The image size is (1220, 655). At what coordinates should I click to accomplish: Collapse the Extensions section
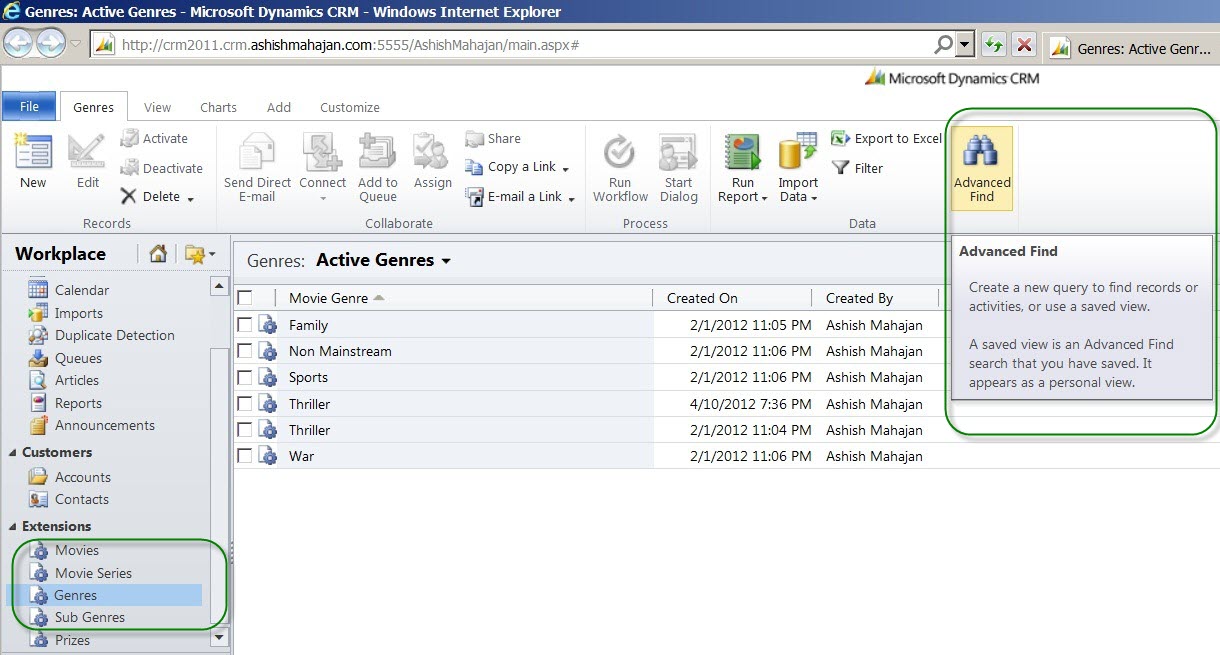click(13, 527)
